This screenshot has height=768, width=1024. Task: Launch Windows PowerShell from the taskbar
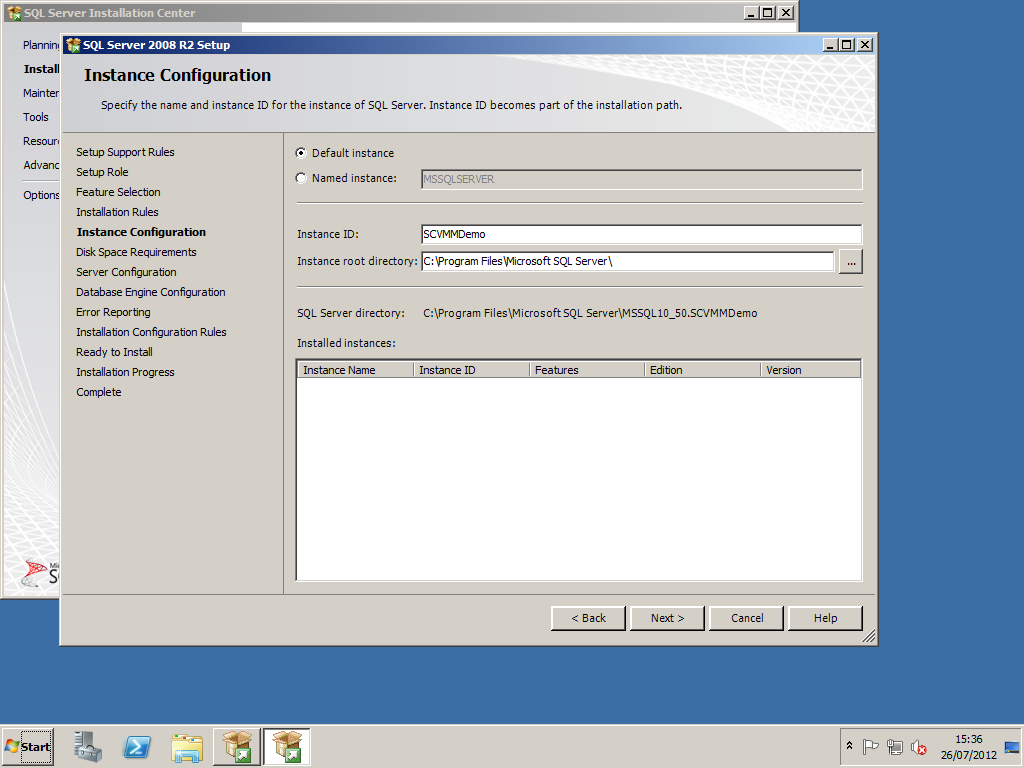(137, 746)
